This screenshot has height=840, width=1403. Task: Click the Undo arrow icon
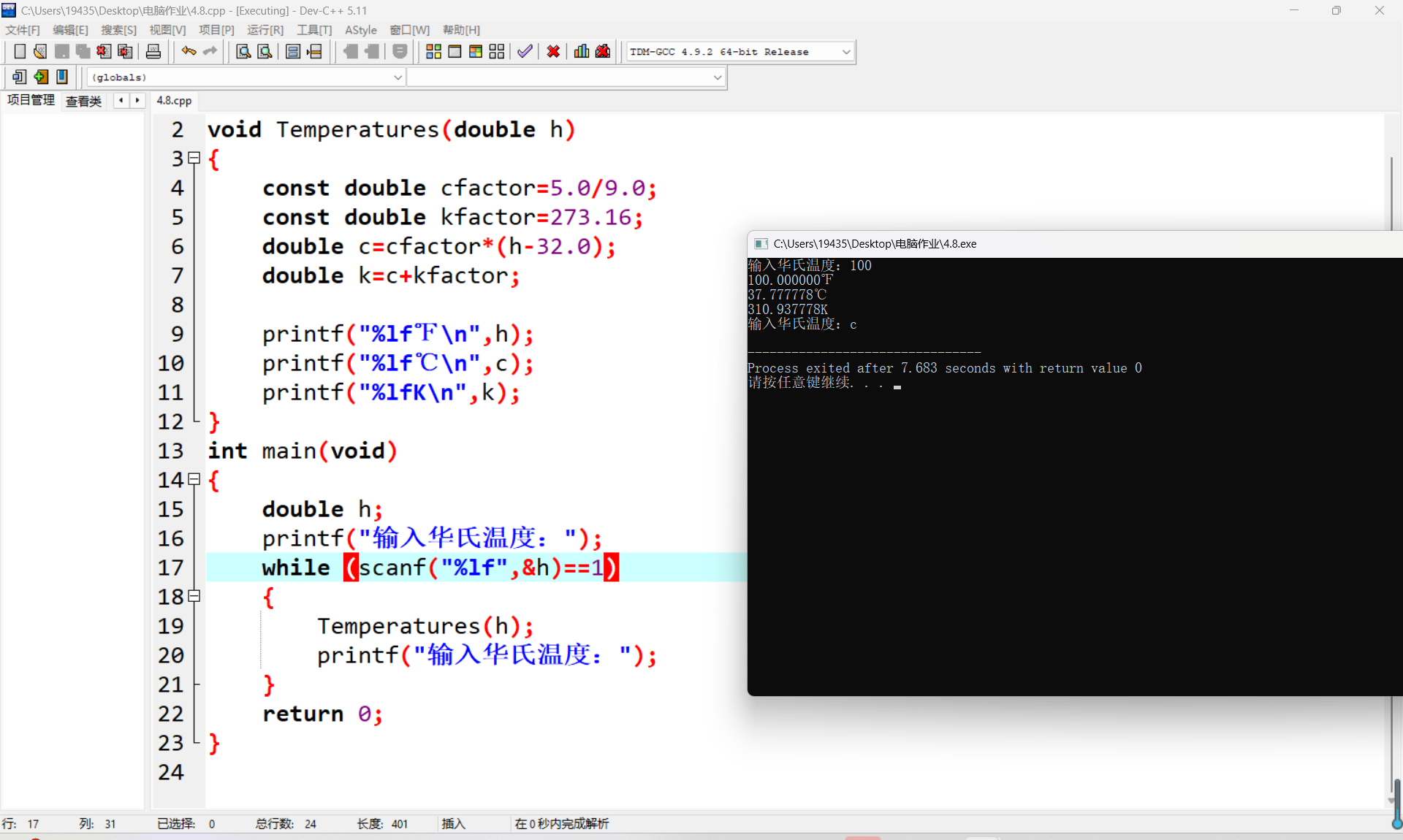click(x=189, y=51)
